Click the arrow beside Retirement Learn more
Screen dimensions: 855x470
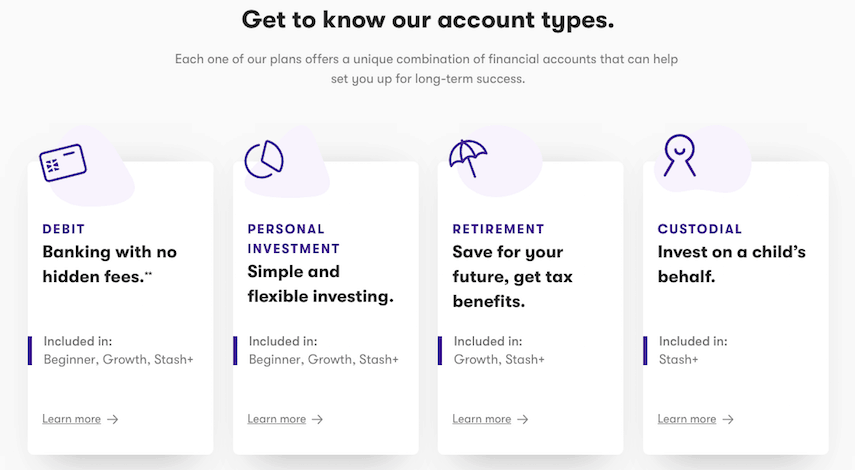522,419
